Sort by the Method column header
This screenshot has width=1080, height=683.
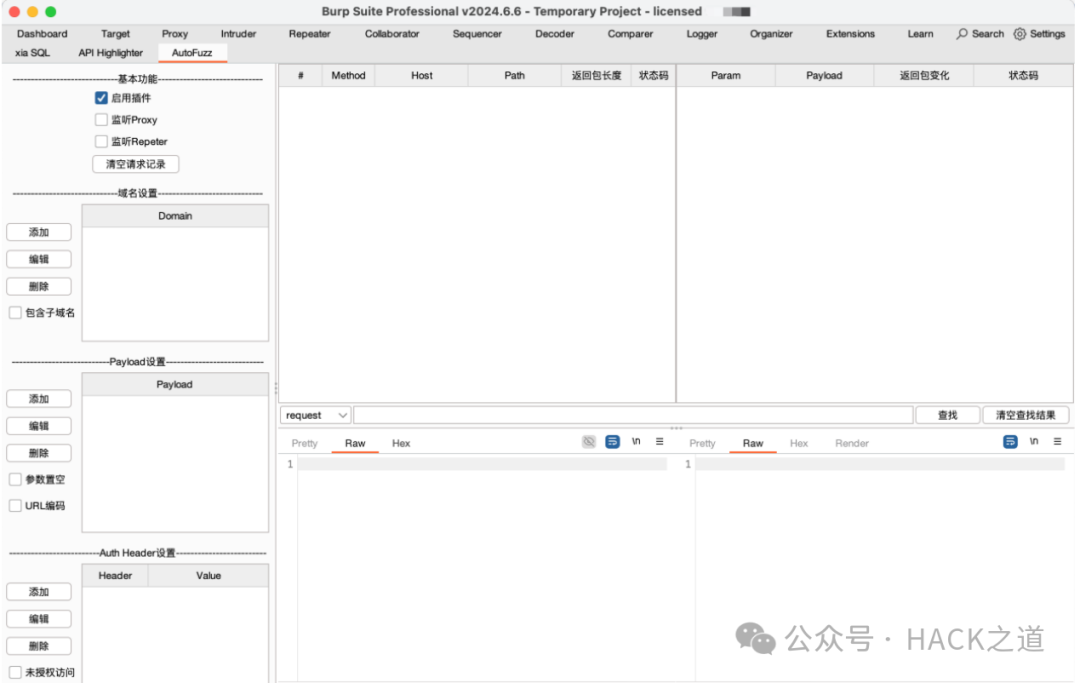[x=349, y=76]
